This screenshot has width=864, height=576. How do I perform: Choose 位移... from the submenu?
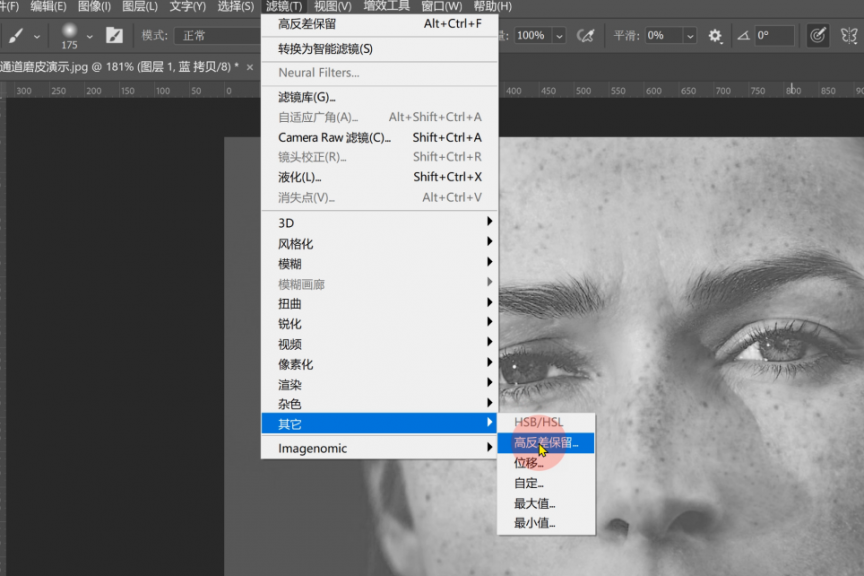coord(529,463)
